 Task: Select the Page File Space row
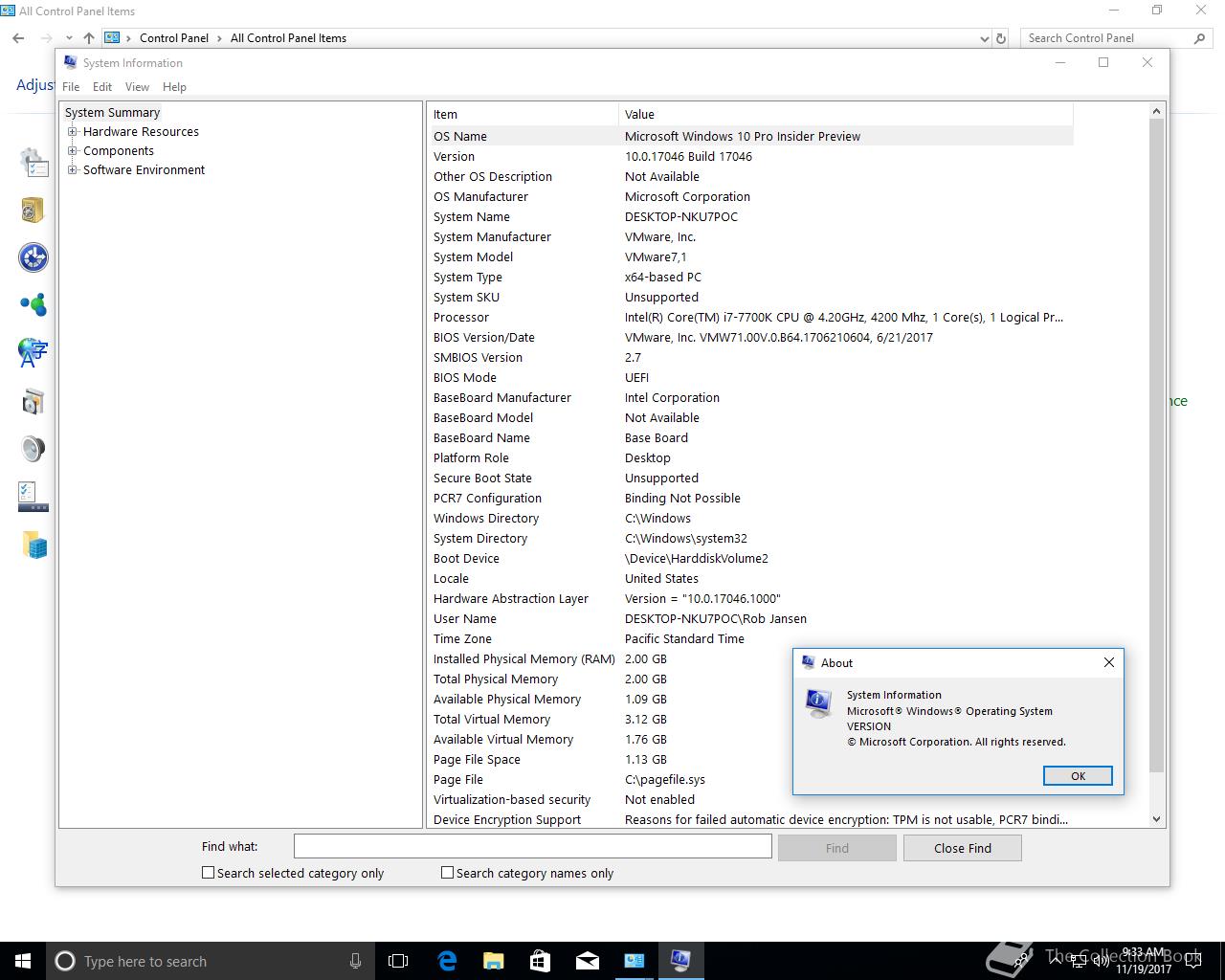click(x=751, y=759)
